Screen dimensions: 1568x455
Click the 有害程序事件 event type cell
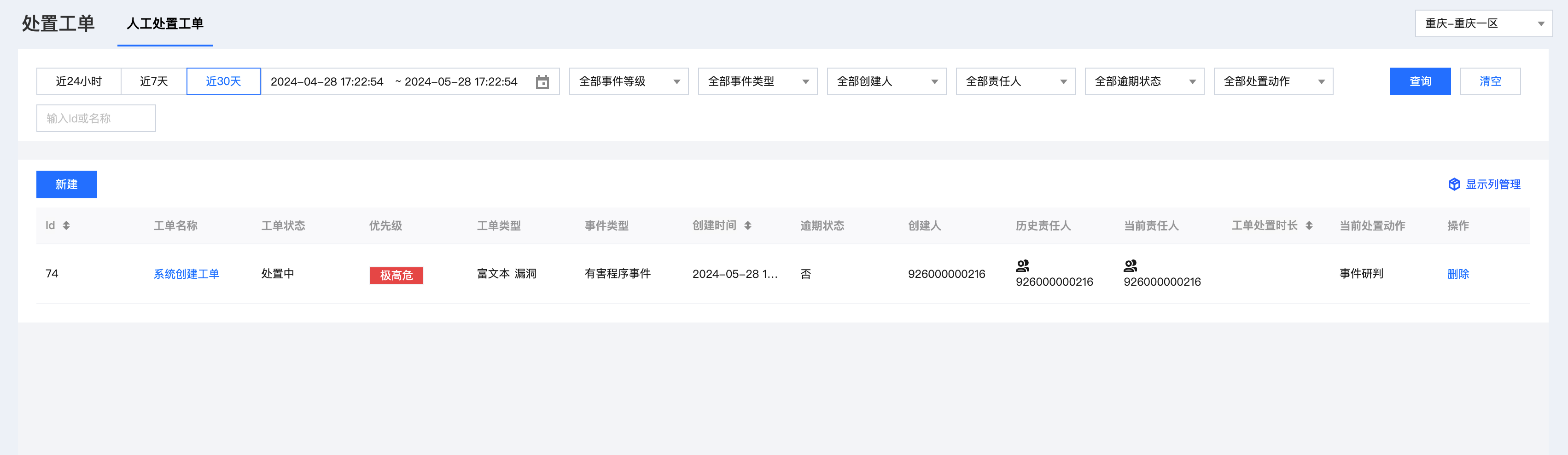pyautogui.click(x=618, y=274)
